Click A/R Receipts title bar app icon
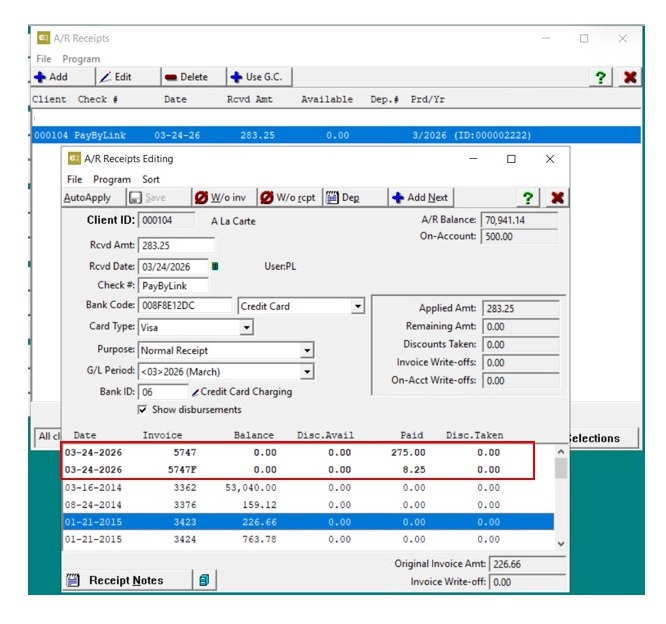 coord(43,38)
